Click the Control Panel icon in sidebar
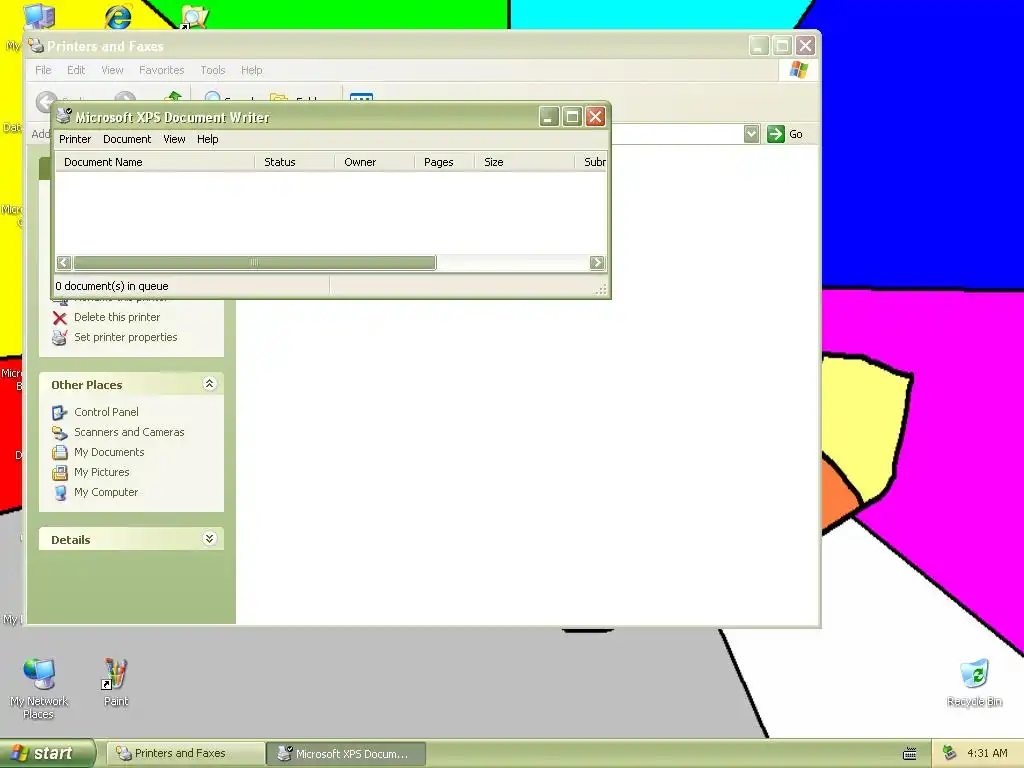 [59, 413]
